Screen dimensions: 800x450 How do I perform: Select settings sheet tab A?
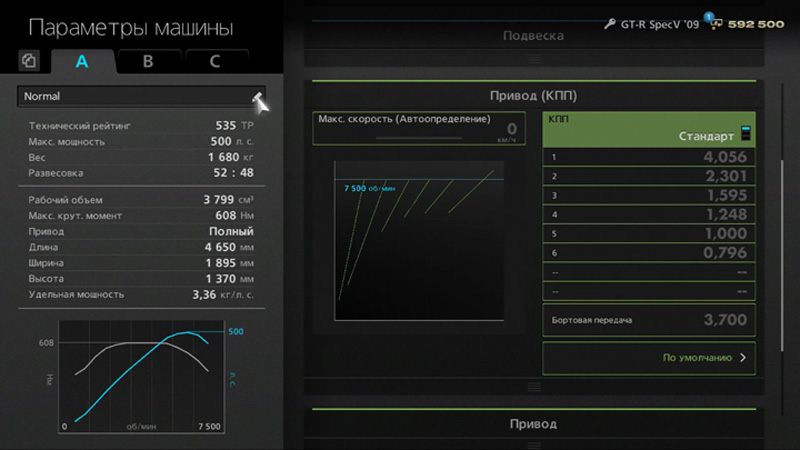coord(82,61)
